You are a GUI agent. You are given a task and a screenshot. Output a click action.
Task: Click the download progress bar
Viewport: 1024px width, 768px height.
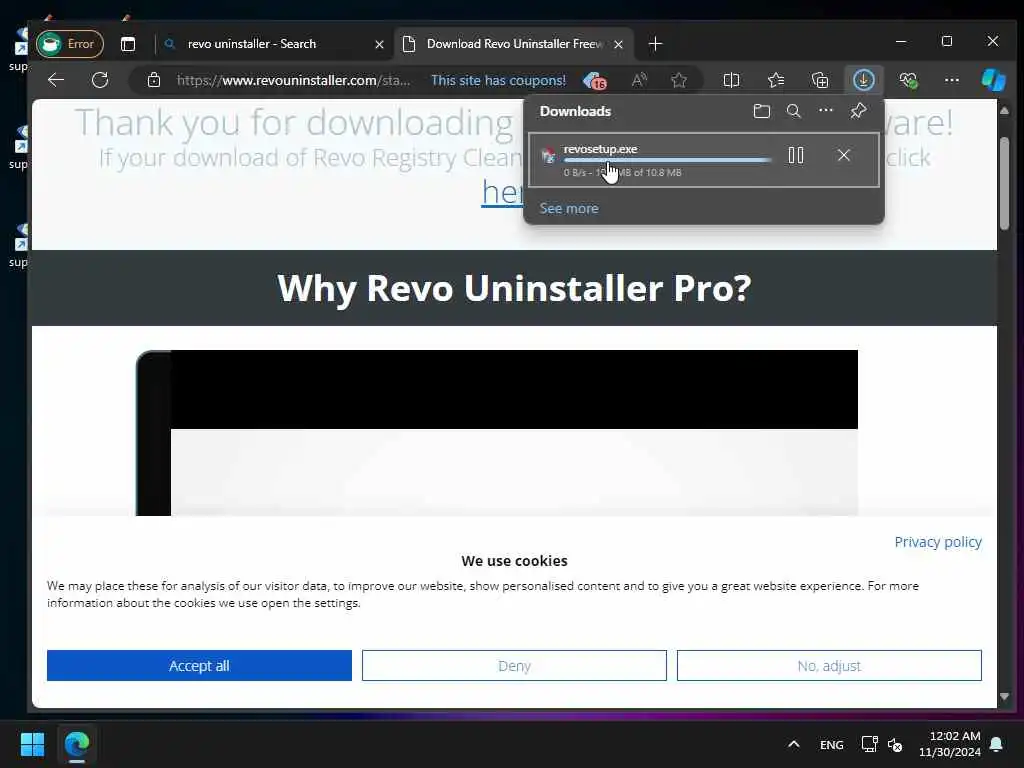tap(667, 160)
